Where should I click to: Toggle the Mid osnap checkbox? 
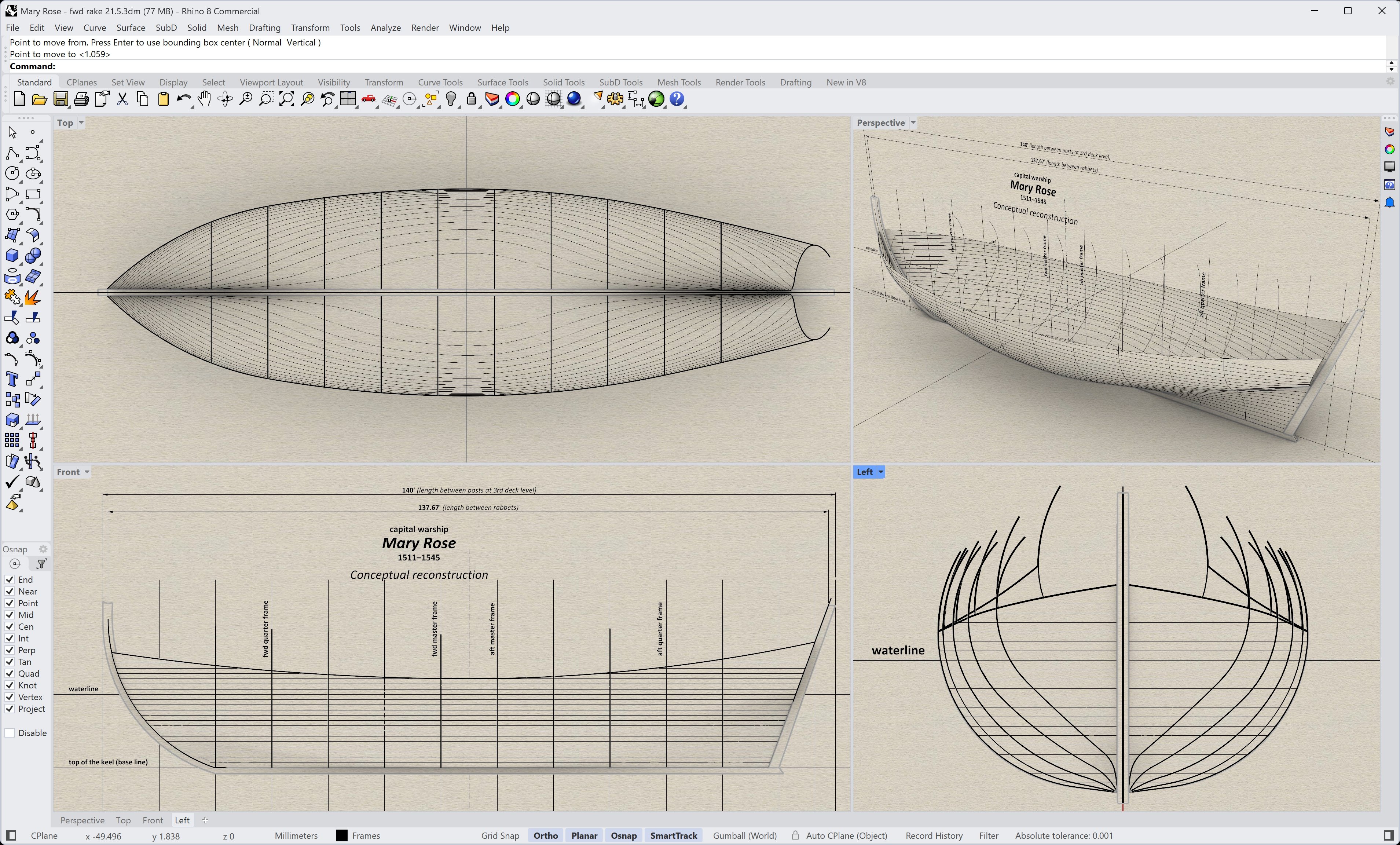(10, 615)
